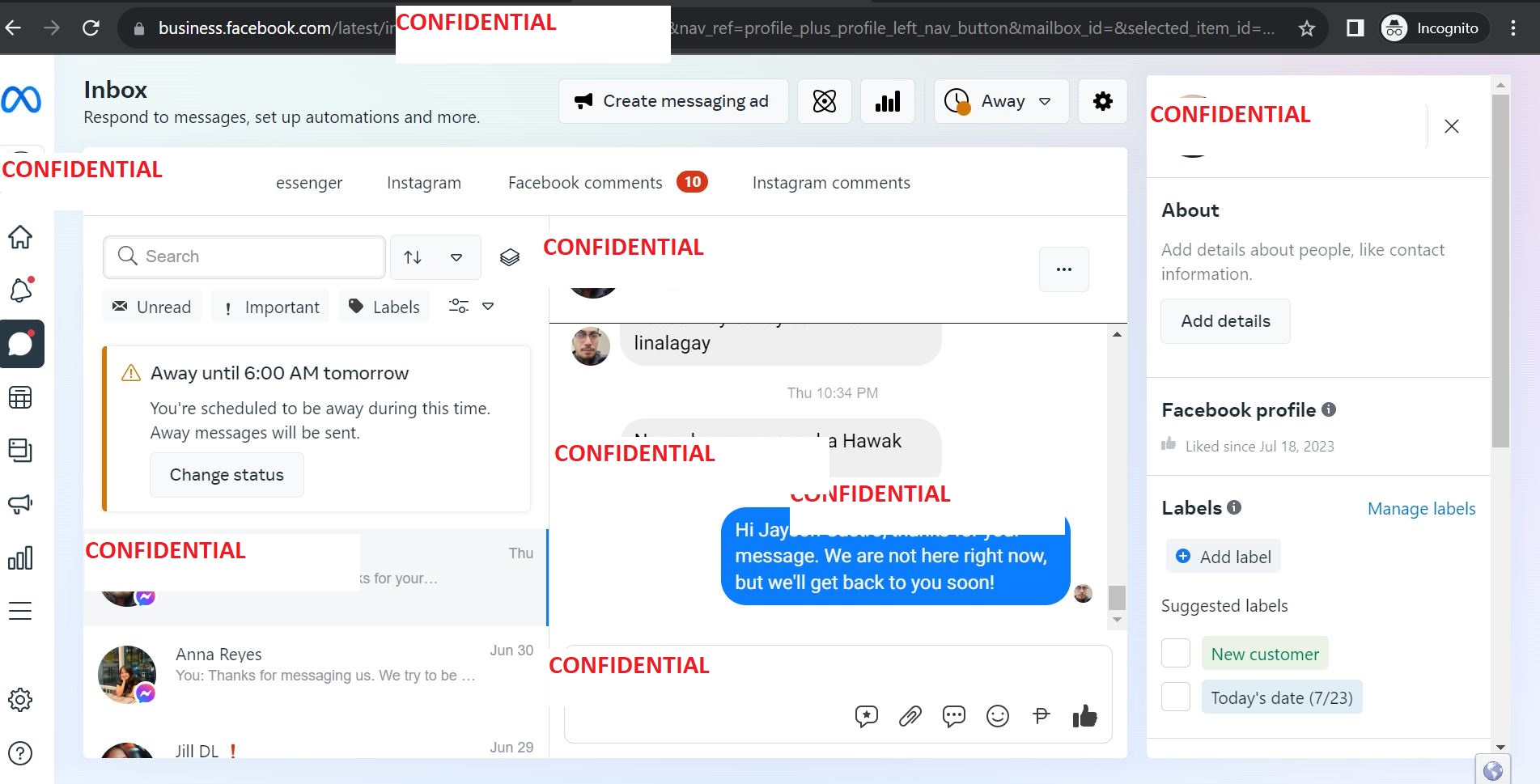Click the Change status button
The image size is (1540, 784).
[x=227, y=475]
